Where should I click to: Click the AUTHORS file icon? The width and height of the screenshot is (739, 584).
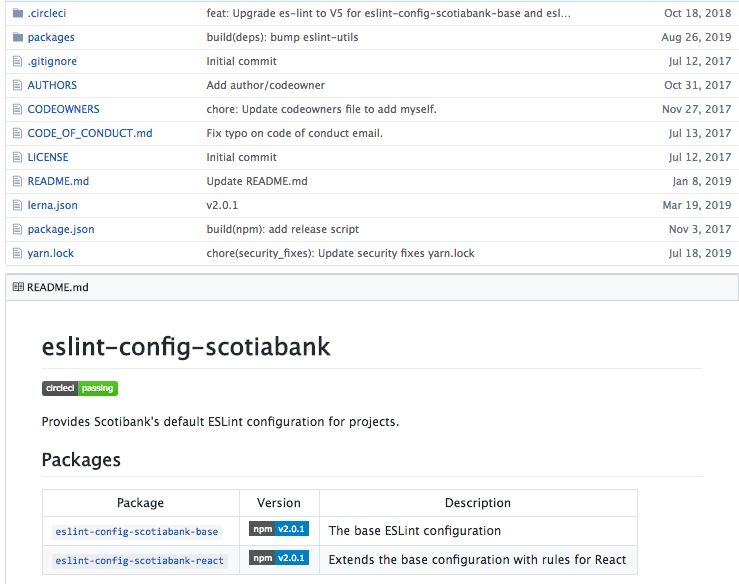pyautogui.click(x=17, y=85)
